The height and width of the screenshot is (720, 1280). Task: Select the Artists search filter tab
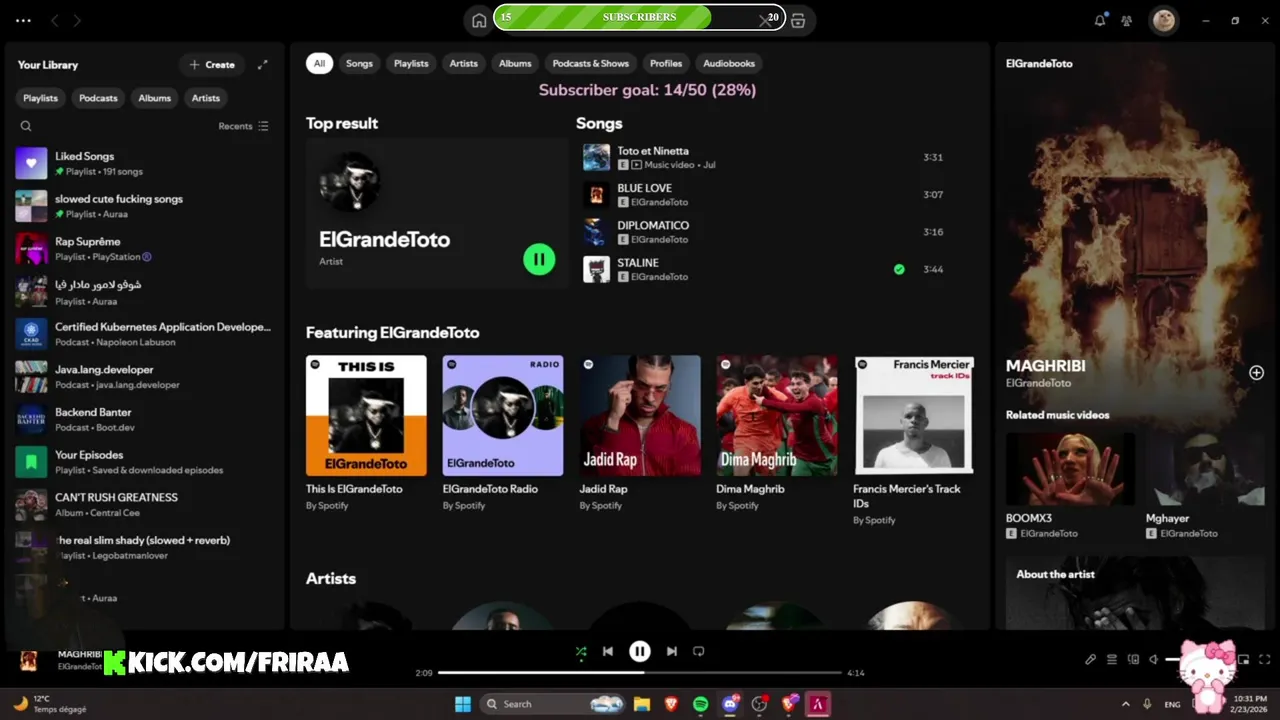click(x=464, y=63)
